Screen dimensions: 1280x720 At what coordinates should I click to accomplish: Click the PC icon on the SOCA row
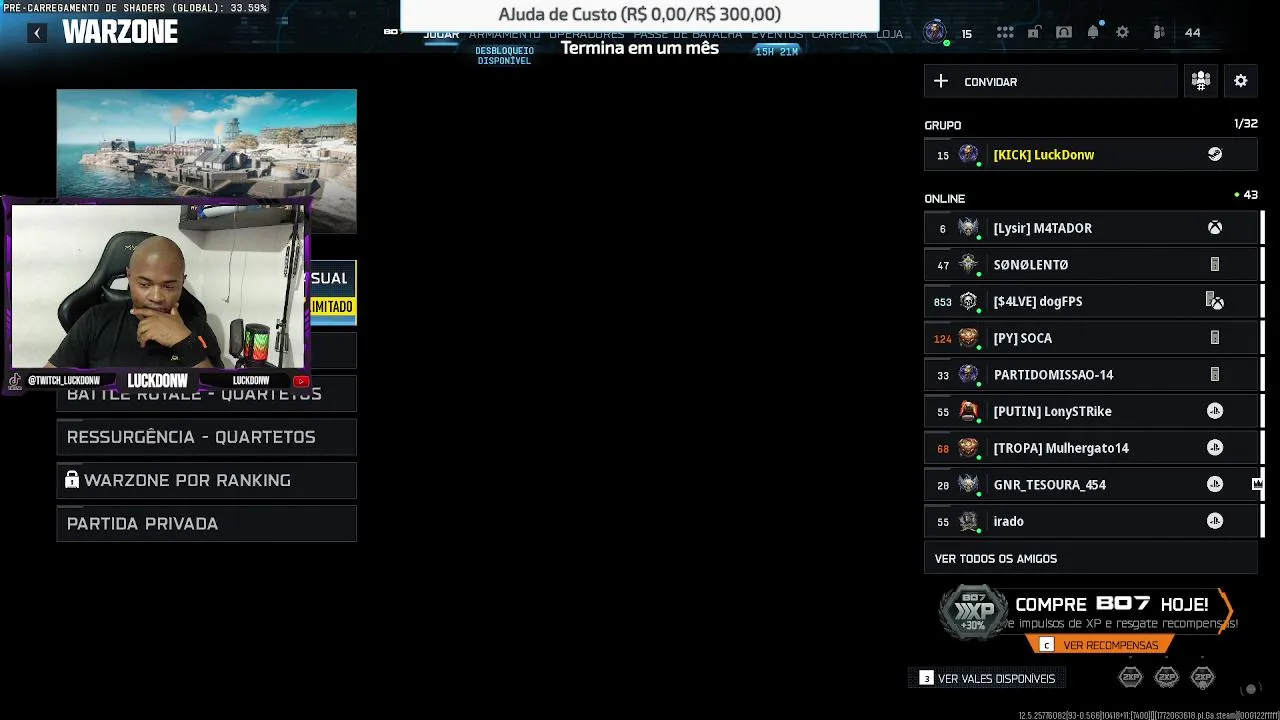click(x=1215, y=338)
